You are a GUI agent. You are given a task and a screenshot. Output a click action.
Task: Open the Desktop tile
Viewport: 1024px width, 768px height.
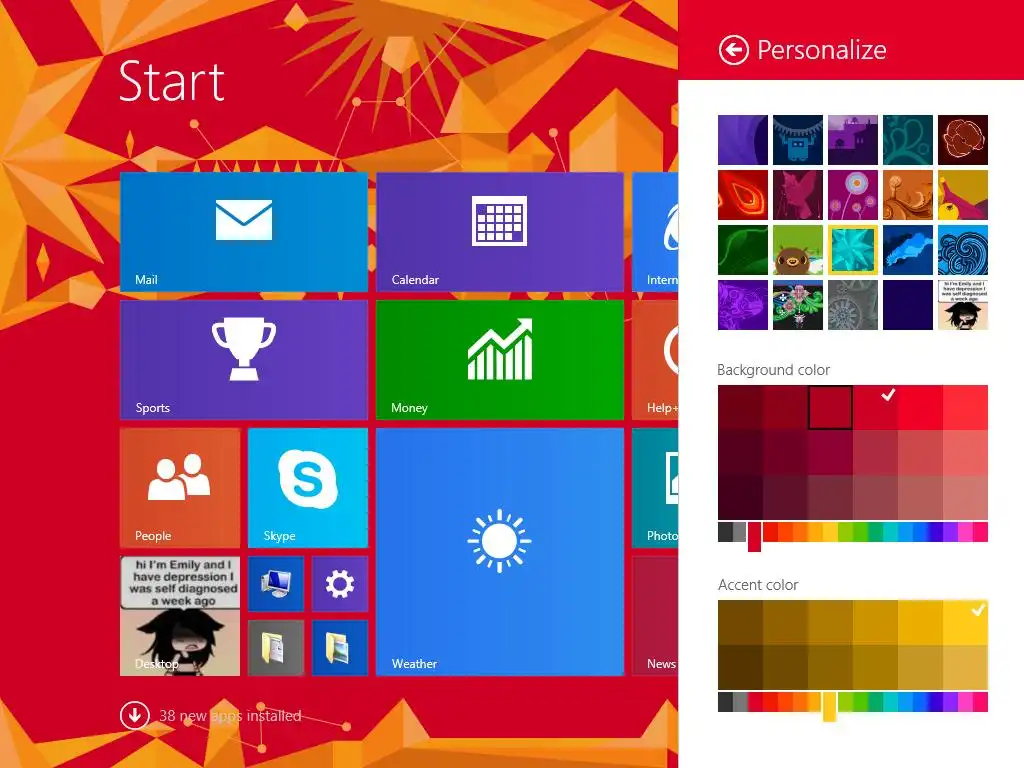pos(180,616)
